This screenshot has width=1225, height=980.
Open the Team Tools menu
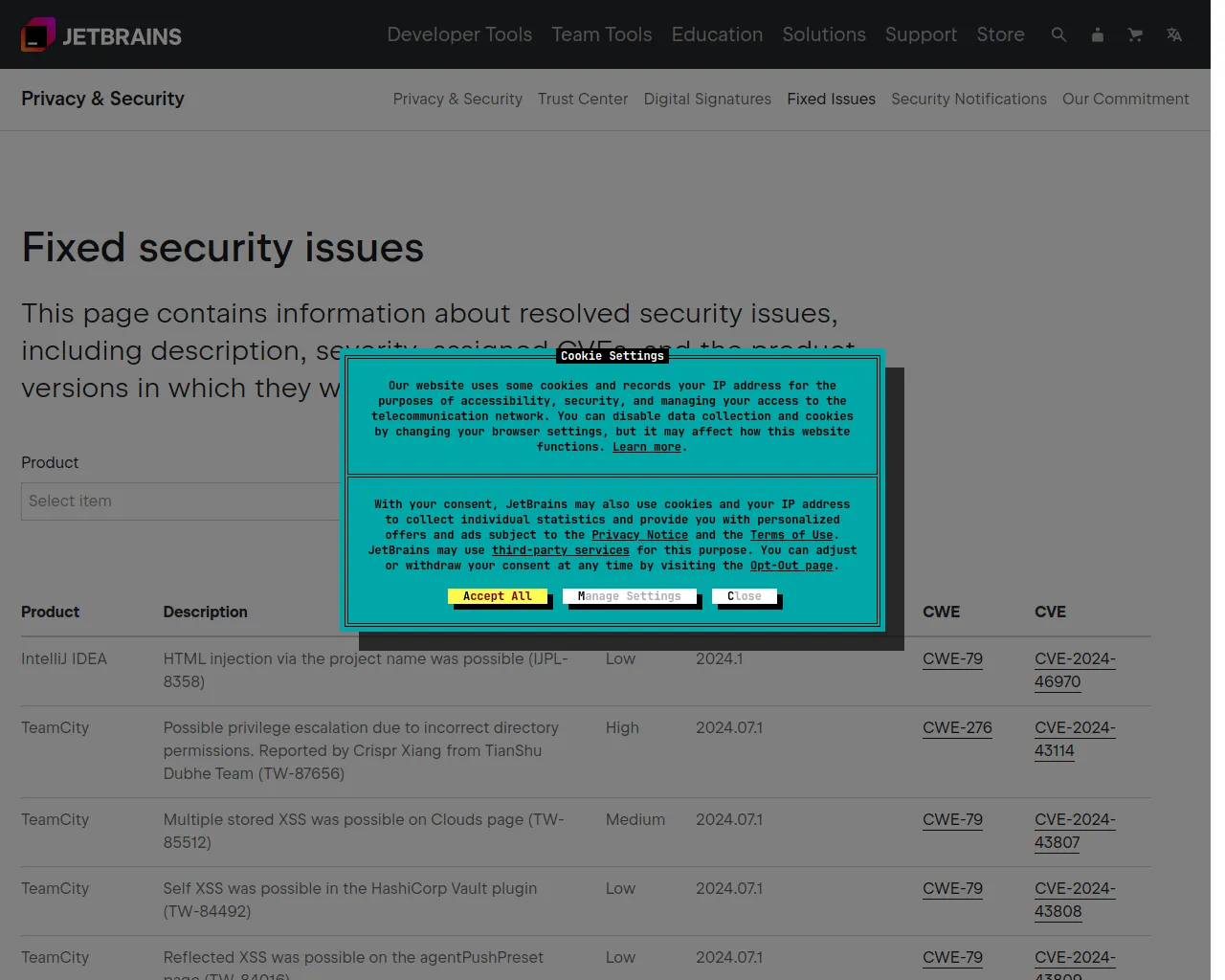601,34
